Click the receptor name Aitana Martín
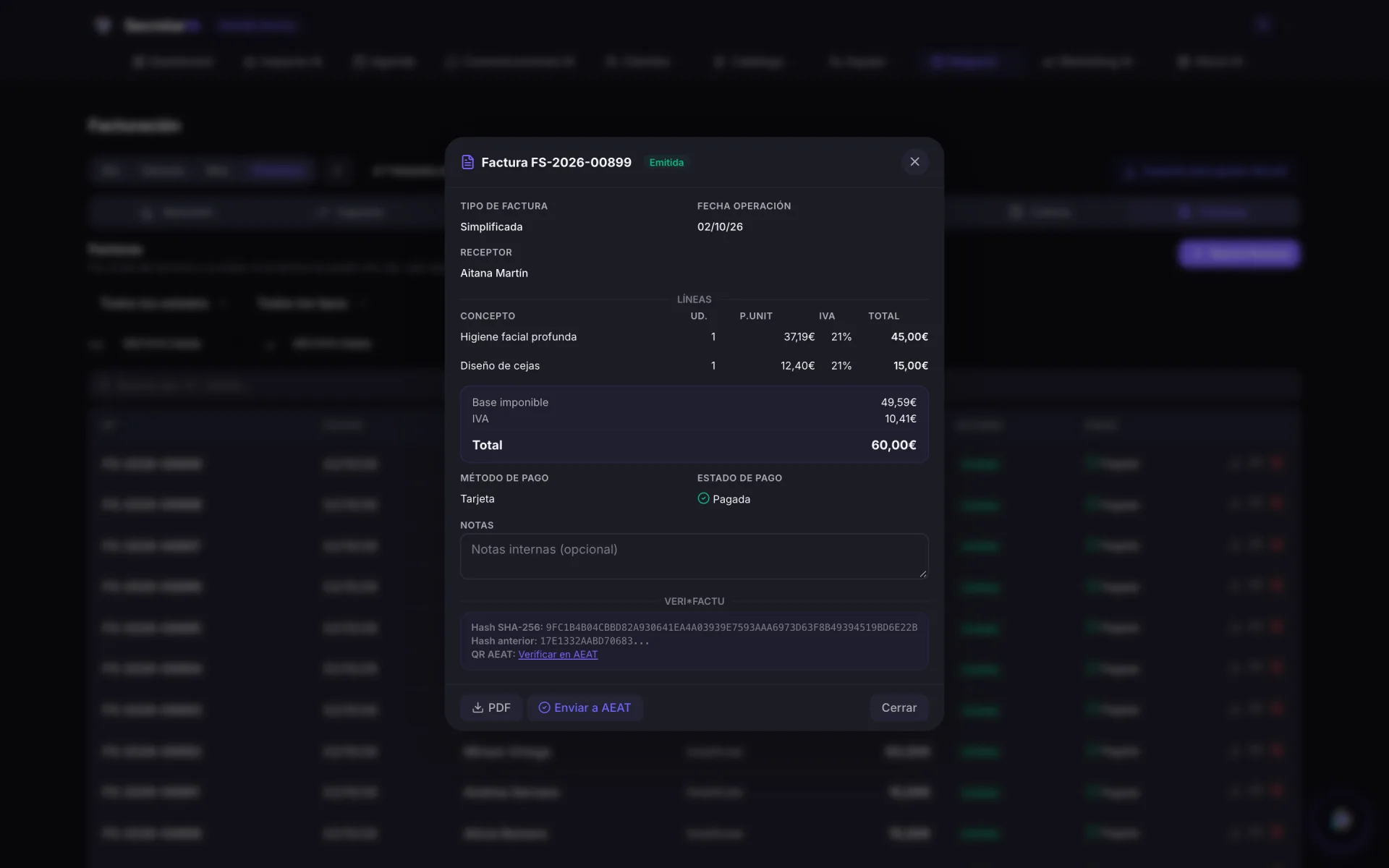1389x868 pixels. click(x=494, y=273)
